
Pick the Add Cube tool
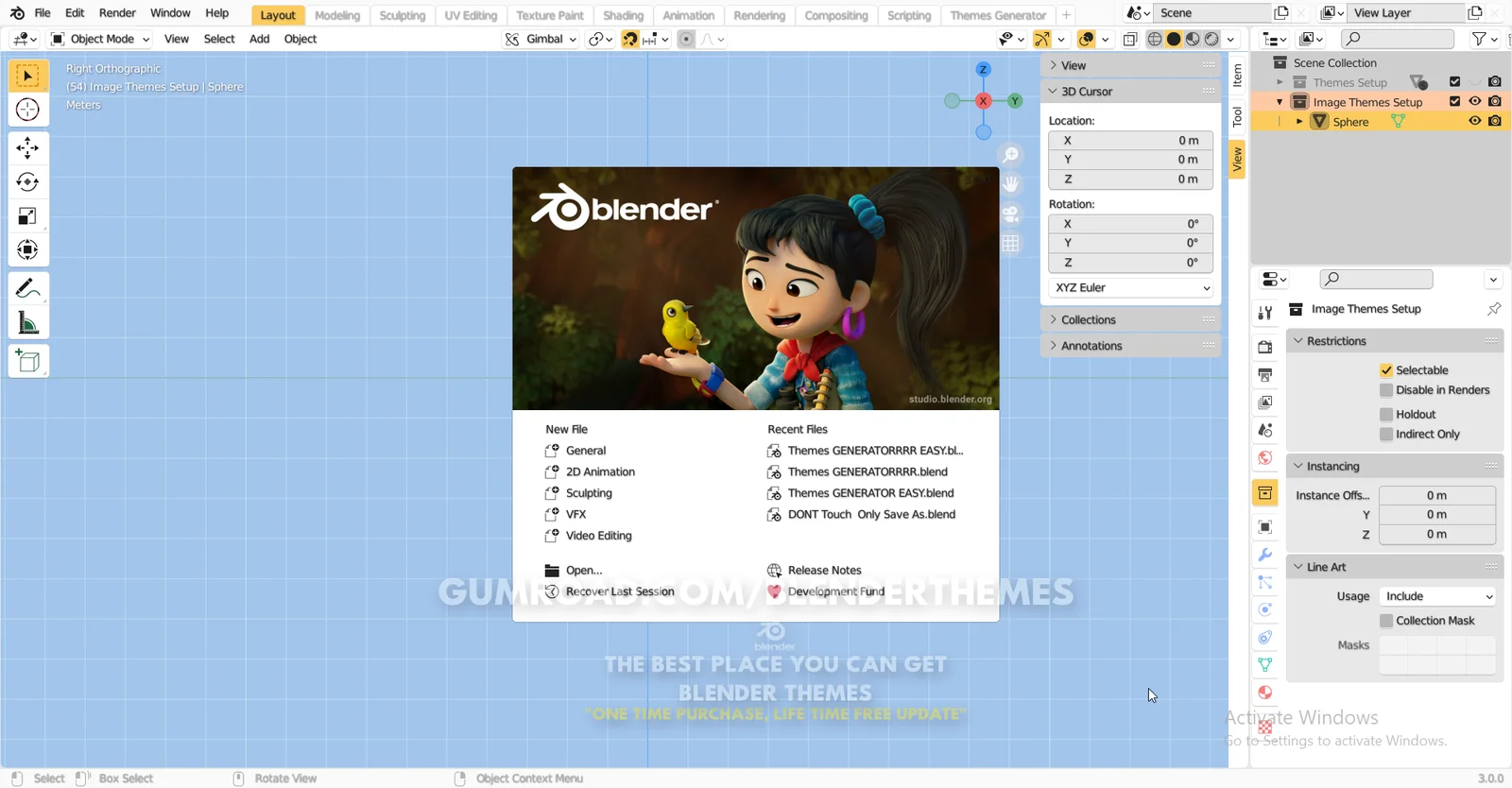click(28, 361)
